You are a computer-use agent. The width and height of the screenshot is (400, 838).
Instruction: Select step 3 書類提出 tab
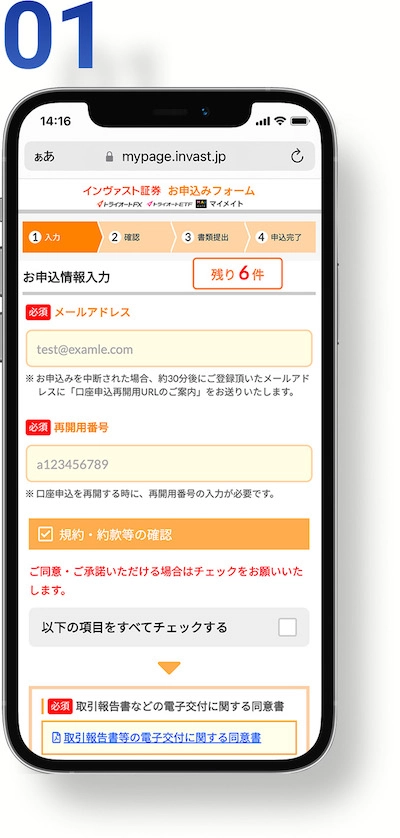click(210, 237)
